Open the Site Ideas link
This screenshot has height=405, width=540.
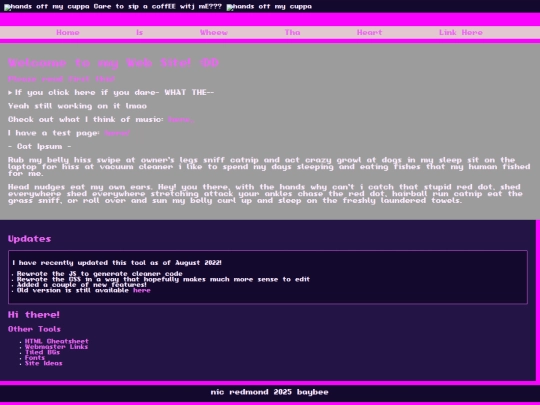coord(44,363)
